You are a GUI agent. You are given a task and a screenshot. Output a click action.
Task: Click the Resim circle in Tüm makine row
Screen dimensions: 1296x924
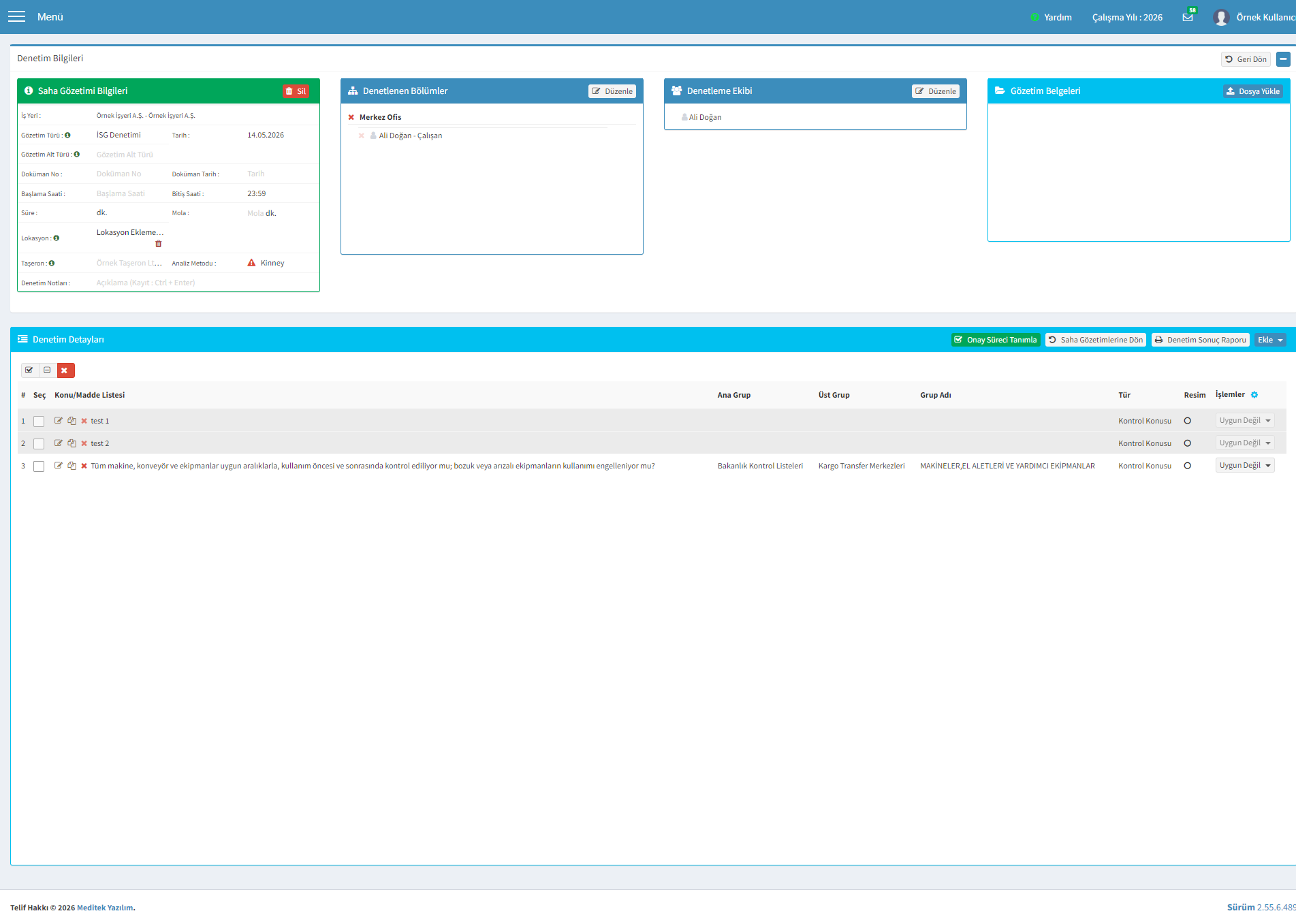click(1188, 466)
